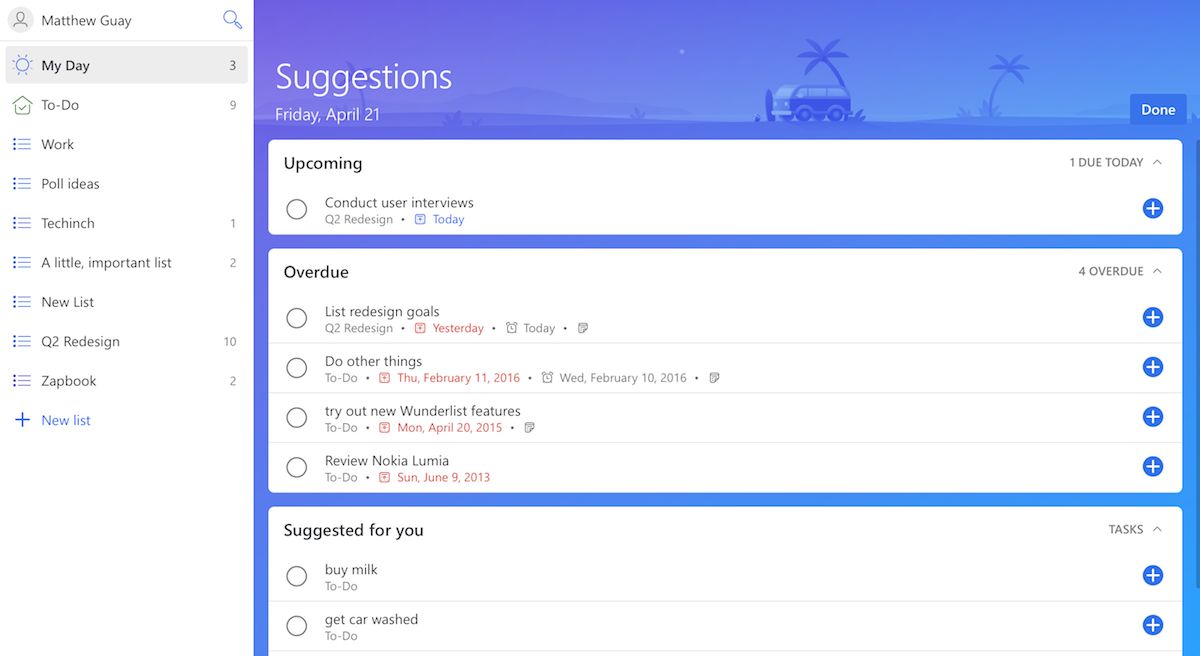Add 'buy milk' using its plus icon
Screen dimensions: 1200x656
1152,576
